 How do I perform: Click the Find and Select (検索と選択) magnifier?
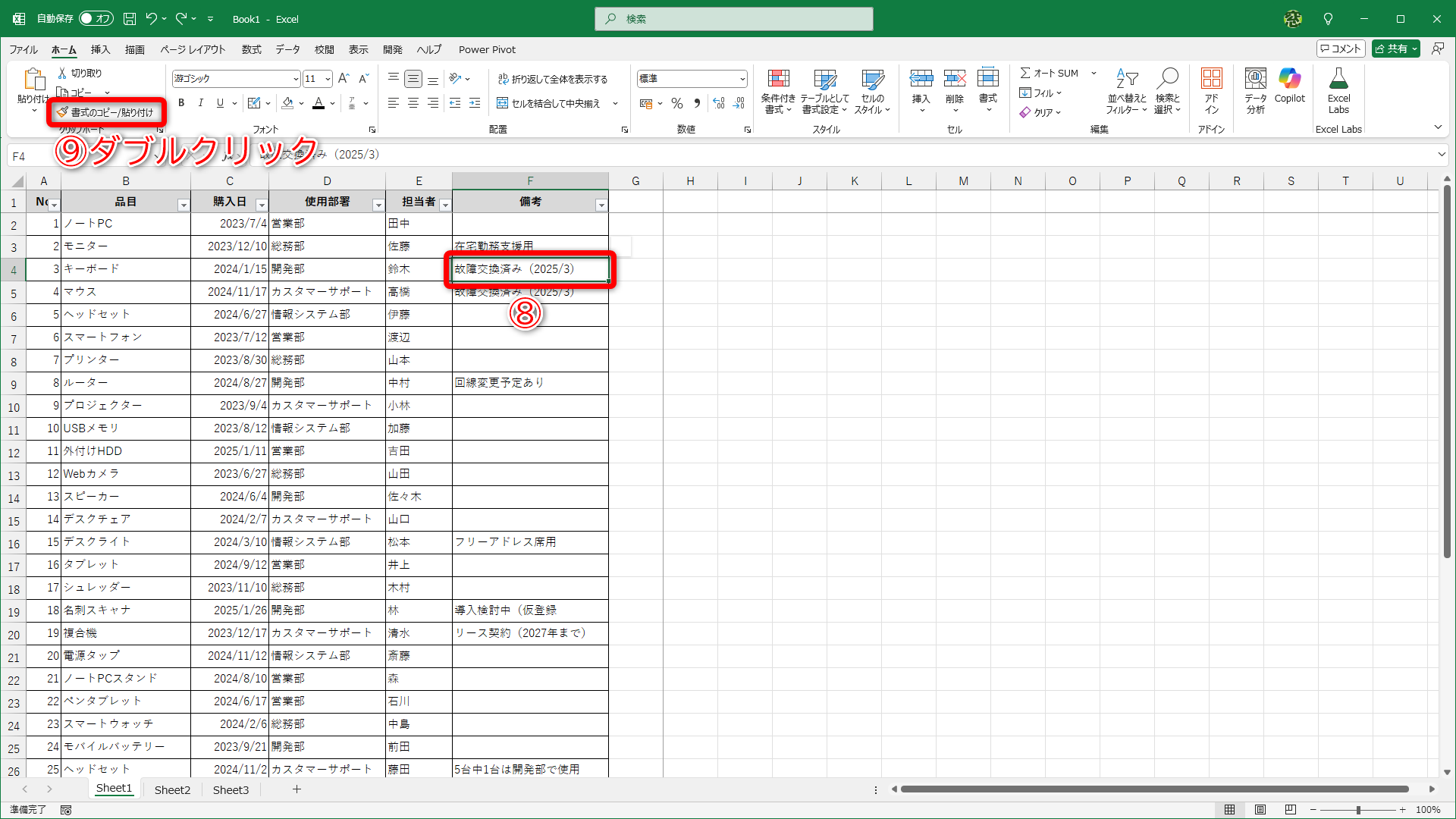tap(1167, 79)
